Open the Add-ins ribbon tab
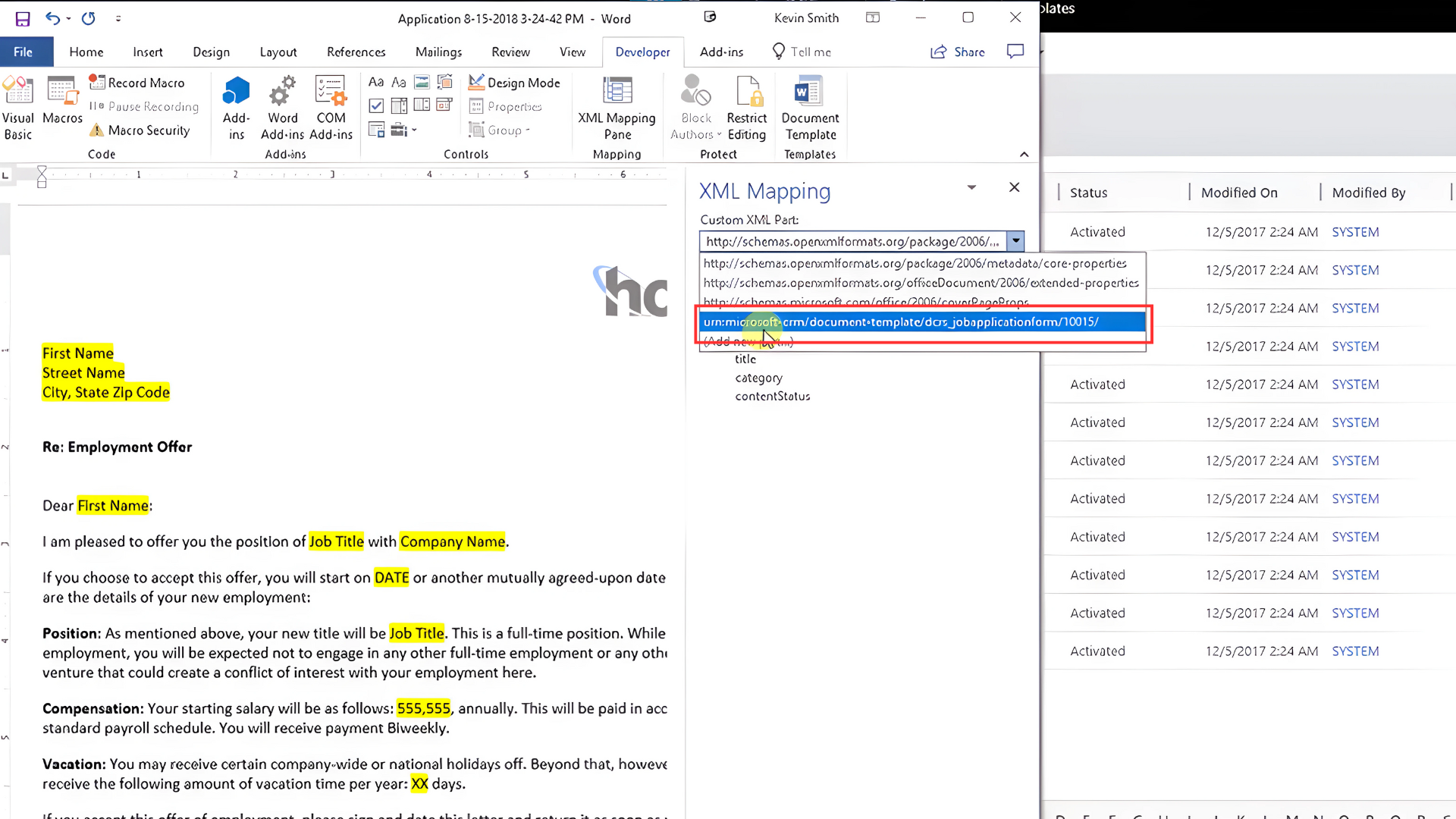 [721, 52]
